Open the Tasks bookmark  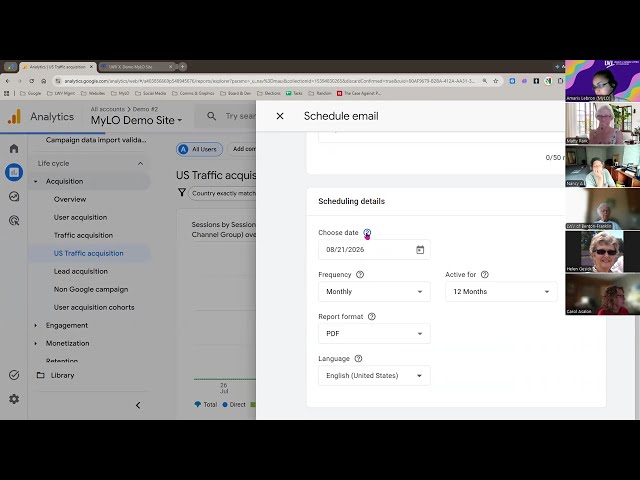(x=294, y=93)
